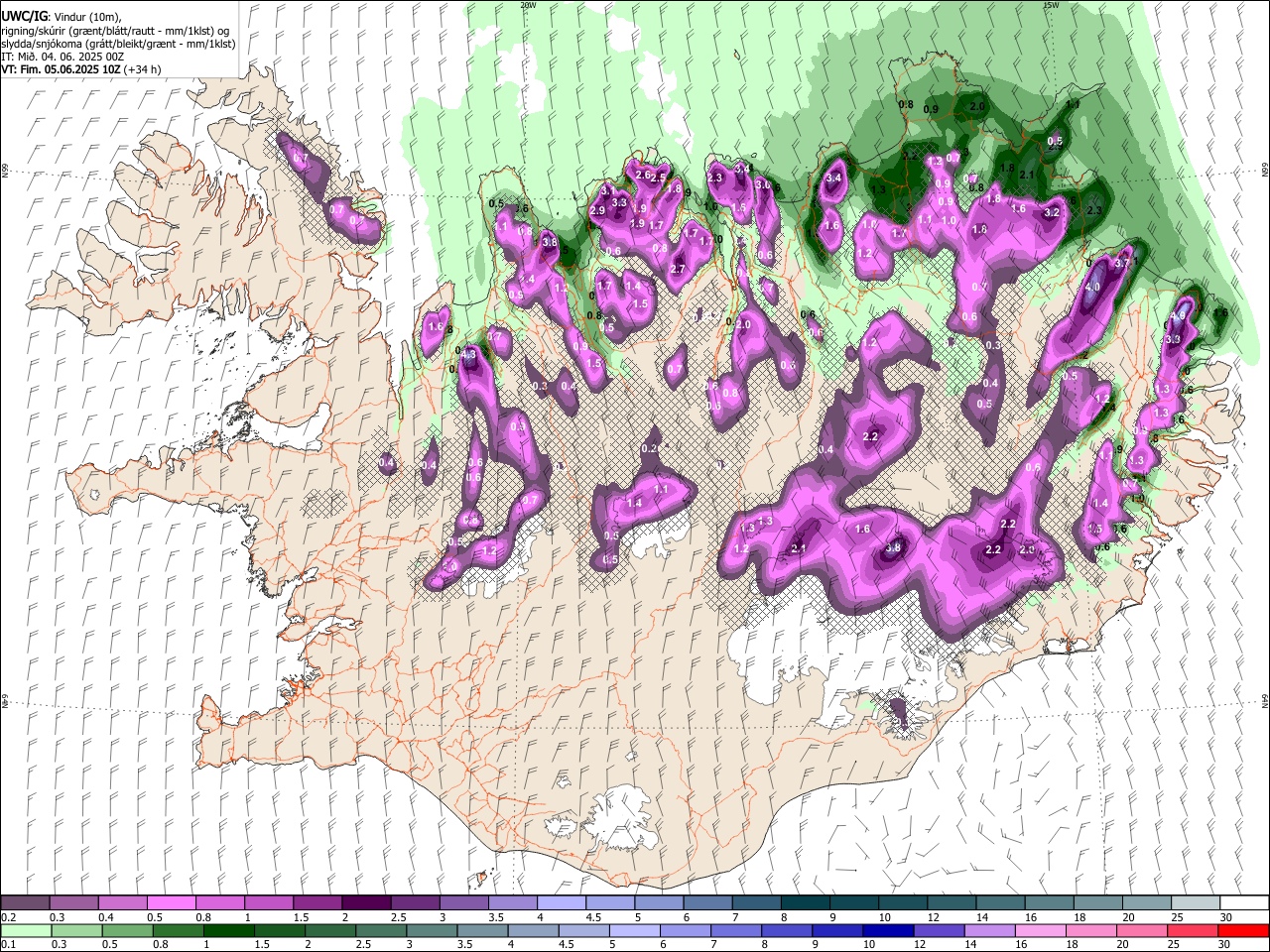Select the light pink 16 swatch in bottom legend row
This screenshot has height=952, width=1270.
1040,930
